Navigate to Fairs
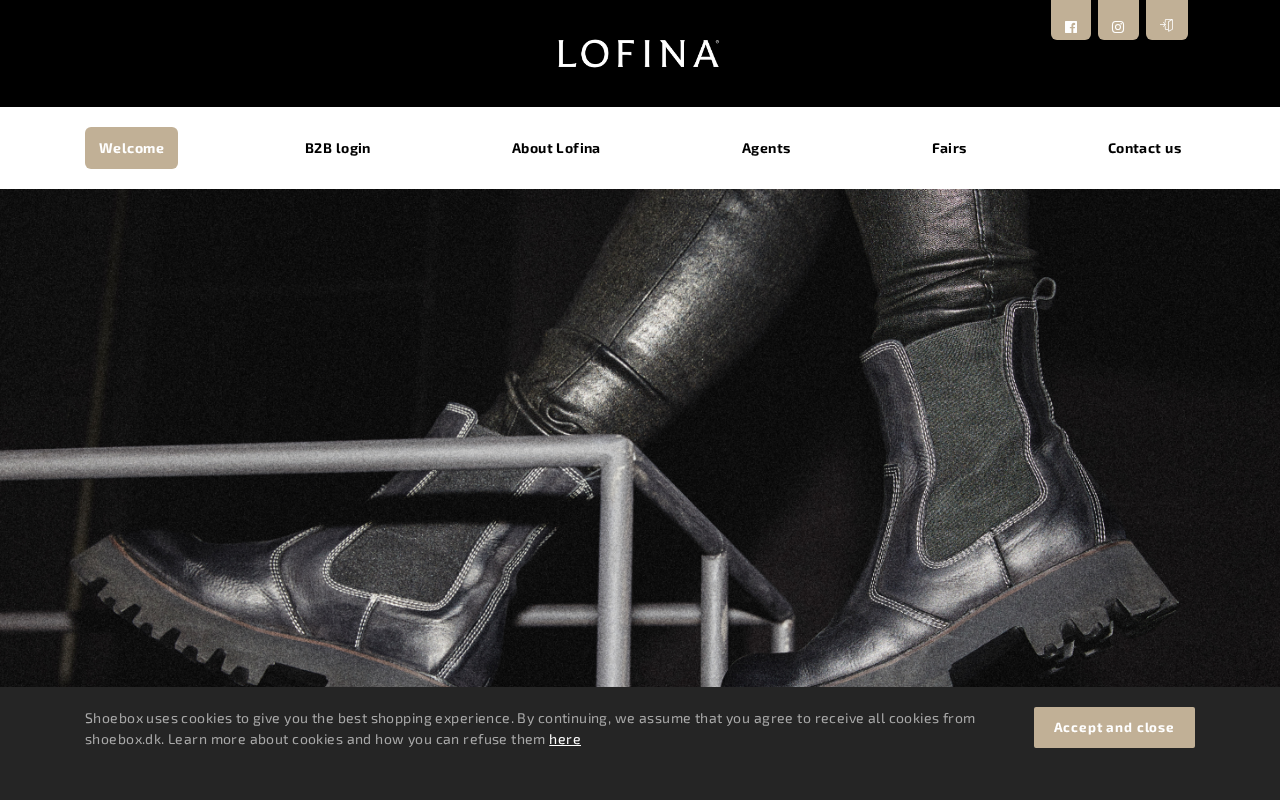This screenshot has width=1280, height=800. [x=949, y=148]
